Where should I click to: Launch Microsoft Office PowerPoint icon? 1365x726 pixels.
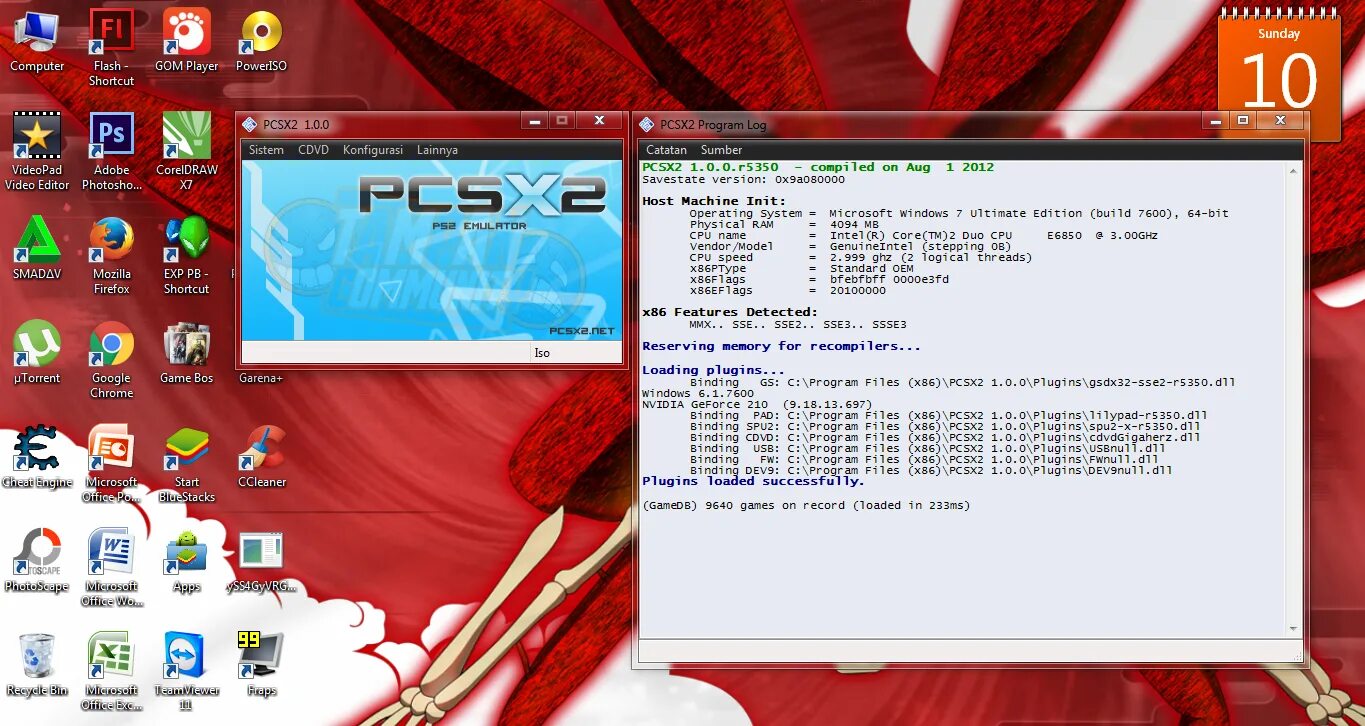(111, 448)
